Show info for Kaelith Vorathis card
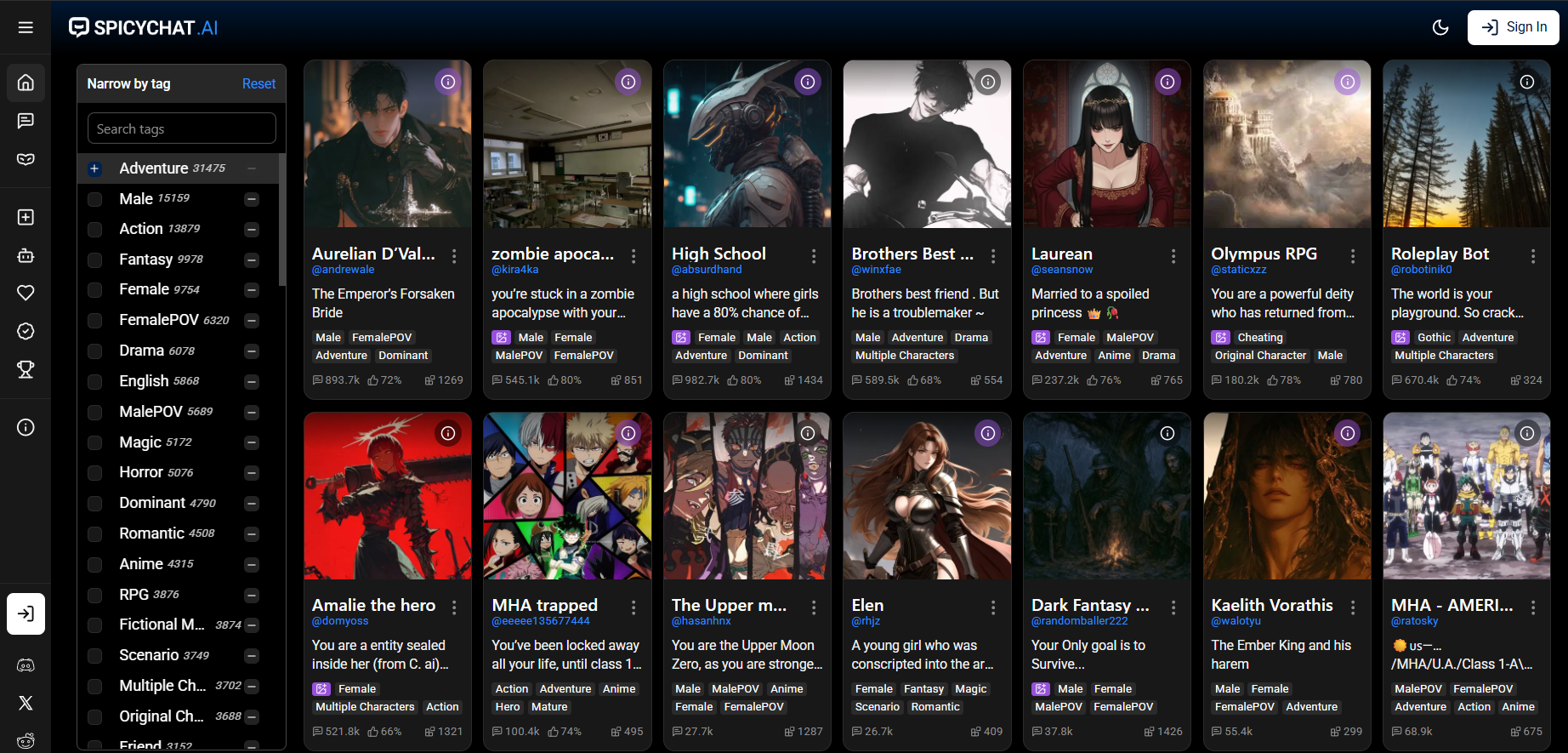The width and height of the screenshot is (1568, 753). pos(1348,433)
